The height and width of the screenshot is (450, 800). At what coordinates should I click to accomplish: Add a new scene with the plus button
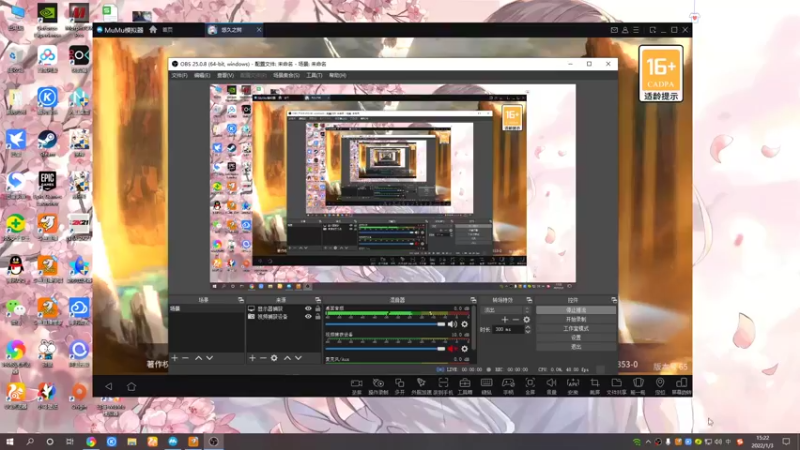click(x=174, y=358)
